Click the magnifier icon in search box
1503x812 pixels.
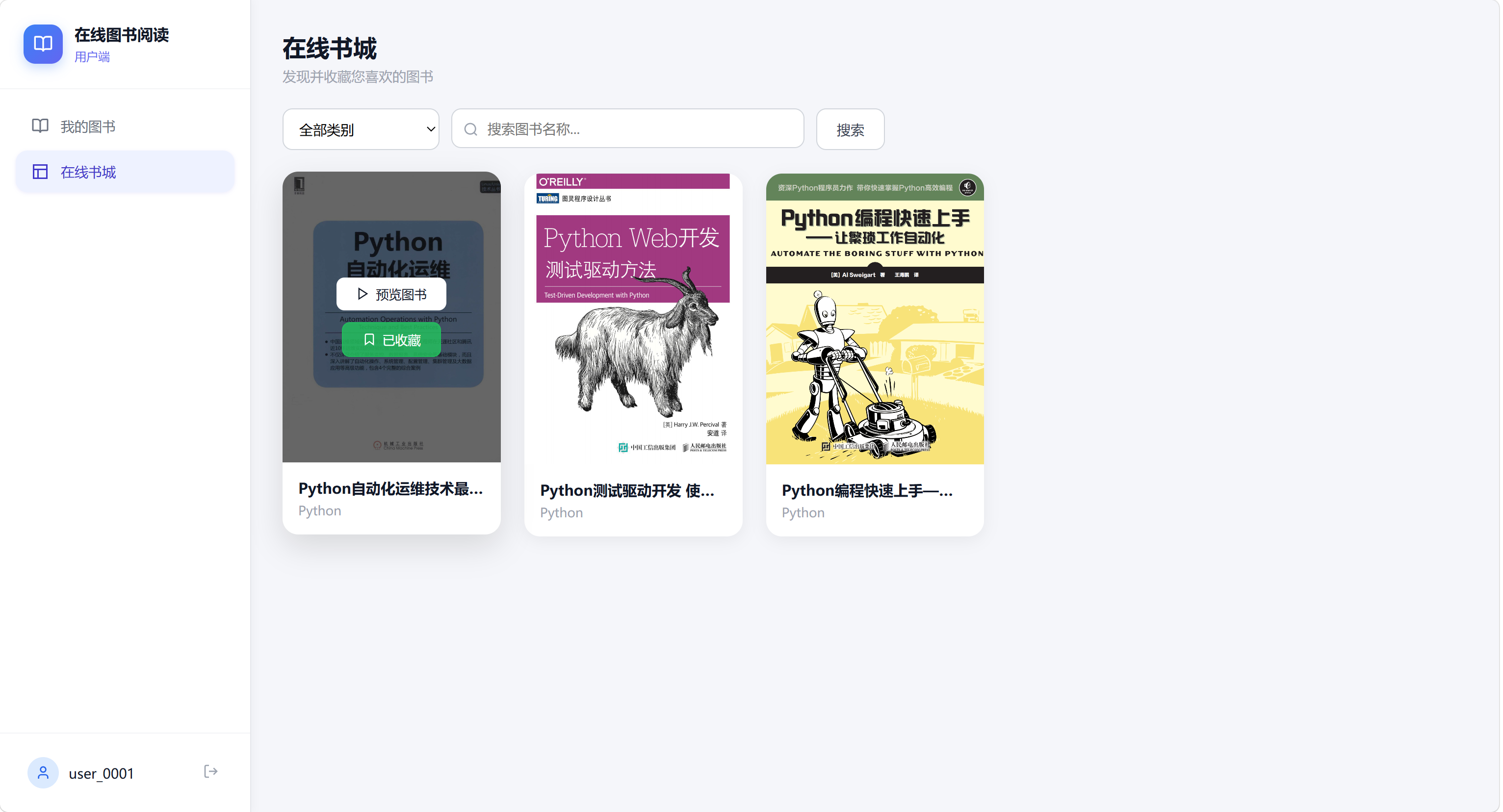[470, 129]
